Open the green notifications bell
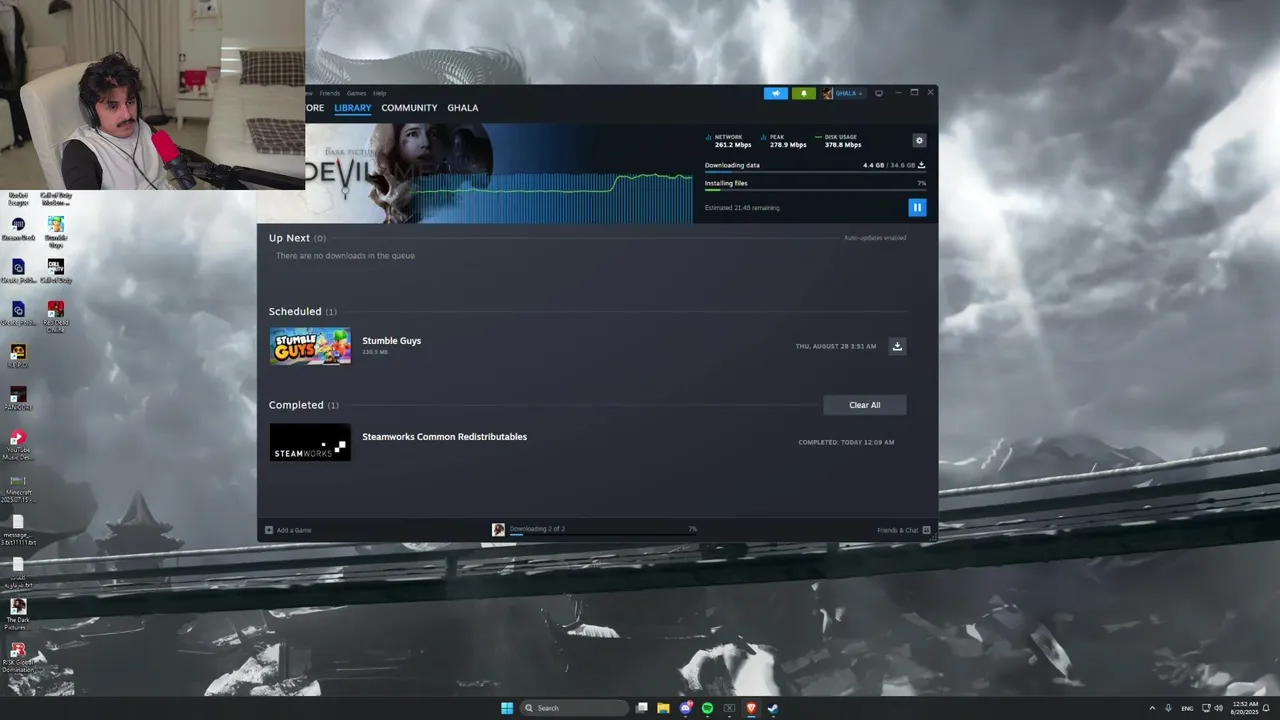Image resolution: width=1280 pixels, height=720 pixels. (x=804, y=93)
